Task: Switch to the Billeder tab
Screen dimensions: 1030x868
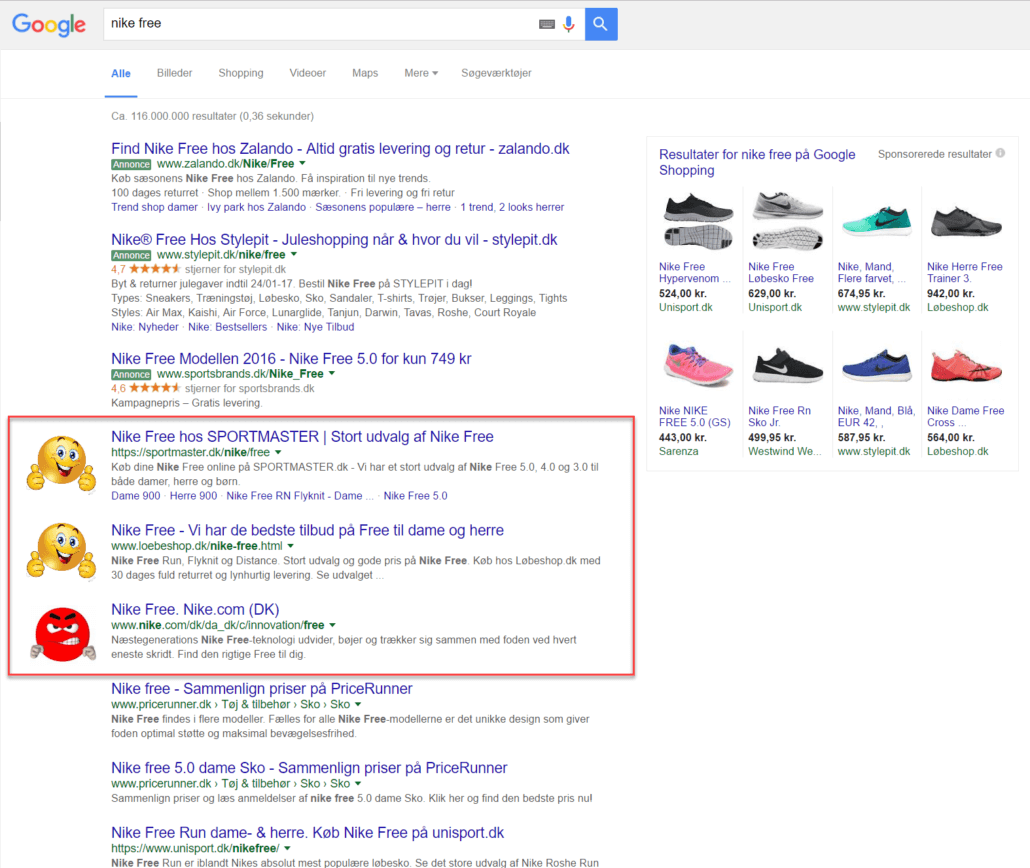Action: pos(174,73)
